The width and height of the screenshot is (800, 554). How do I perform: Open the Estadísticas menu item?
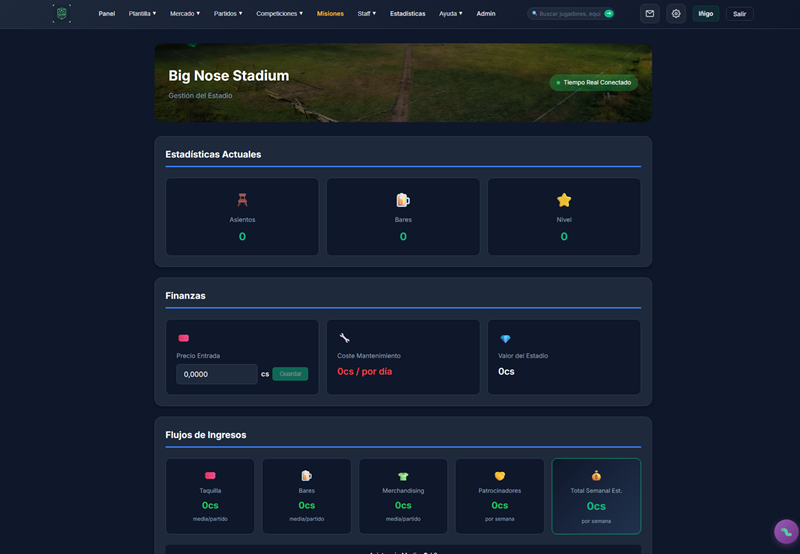[x=407, y=14]
